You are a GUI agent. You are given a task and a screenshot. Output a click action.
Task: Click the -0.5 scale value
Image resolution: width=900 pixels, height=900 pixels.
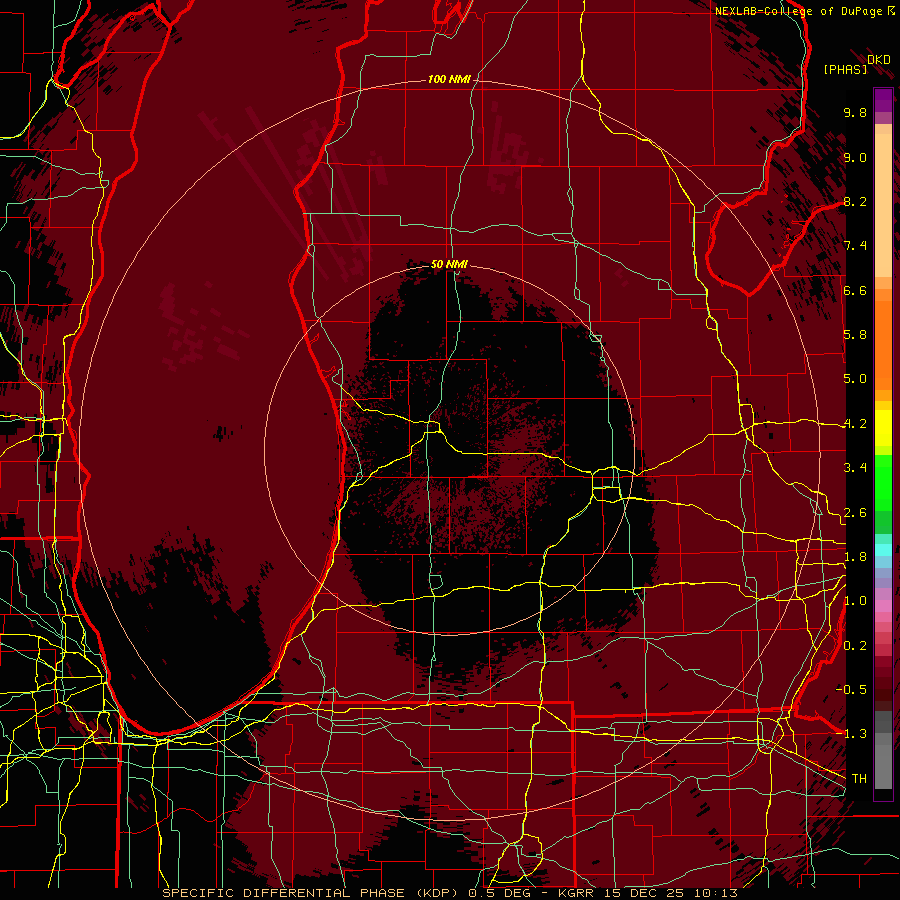tap(851, 690)
